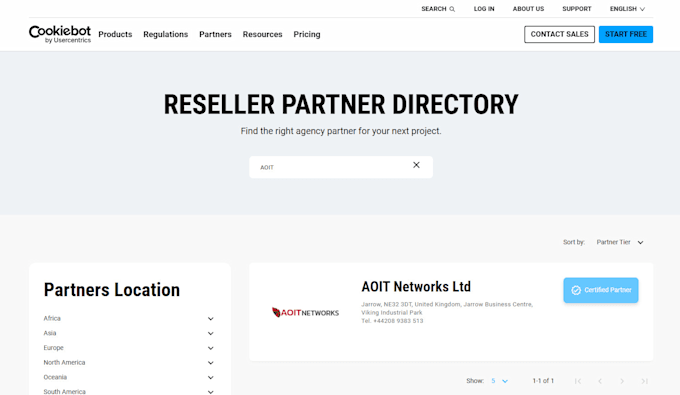Open the Products menu
Viewport: 680px width, 395px height.
click(115, 34)
